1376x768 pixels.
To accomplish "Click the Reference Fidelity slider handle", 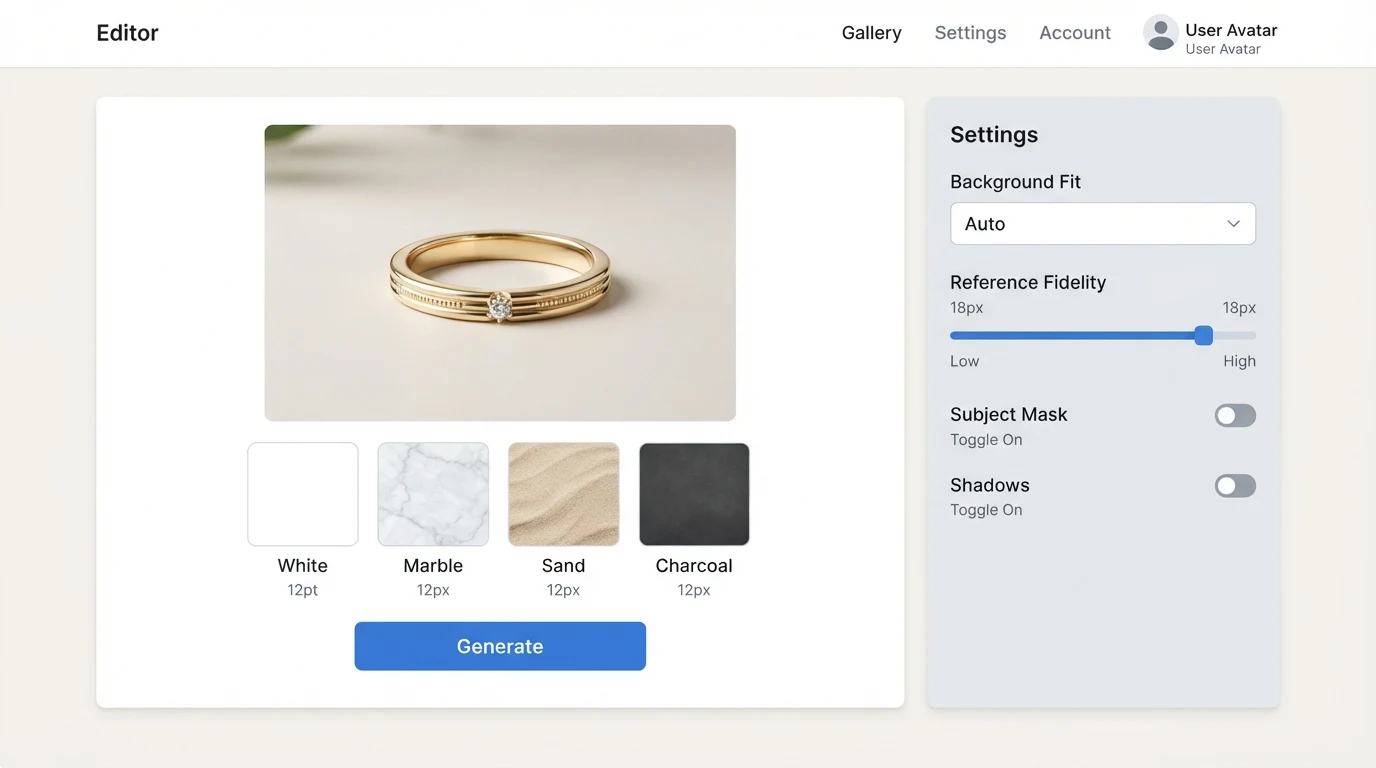I will (x=1204, y=335).
